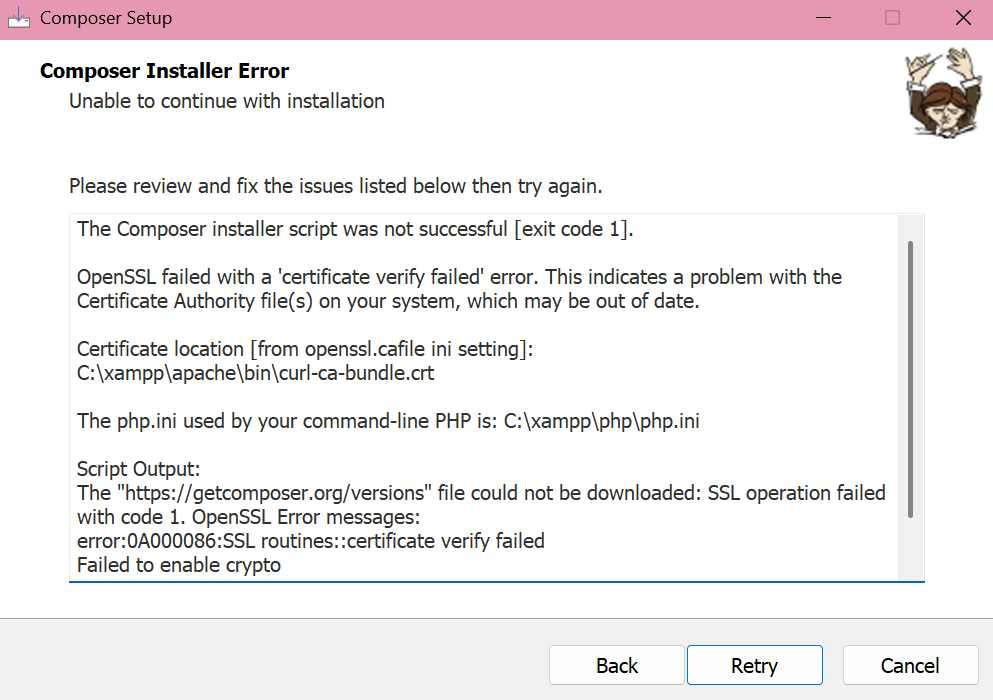993x700 pixels.
Task: Click the "Failed to enable crypto" line
Action: 179,565
